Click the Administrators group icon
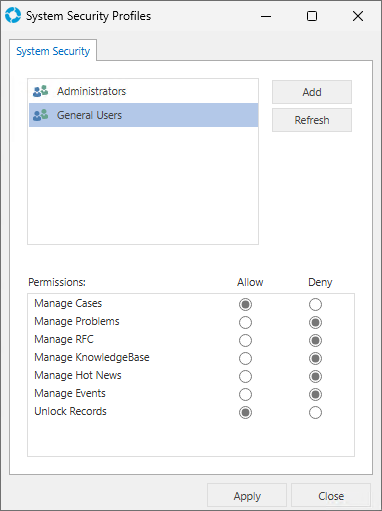382x511 pixels. [x=41, y=91]
